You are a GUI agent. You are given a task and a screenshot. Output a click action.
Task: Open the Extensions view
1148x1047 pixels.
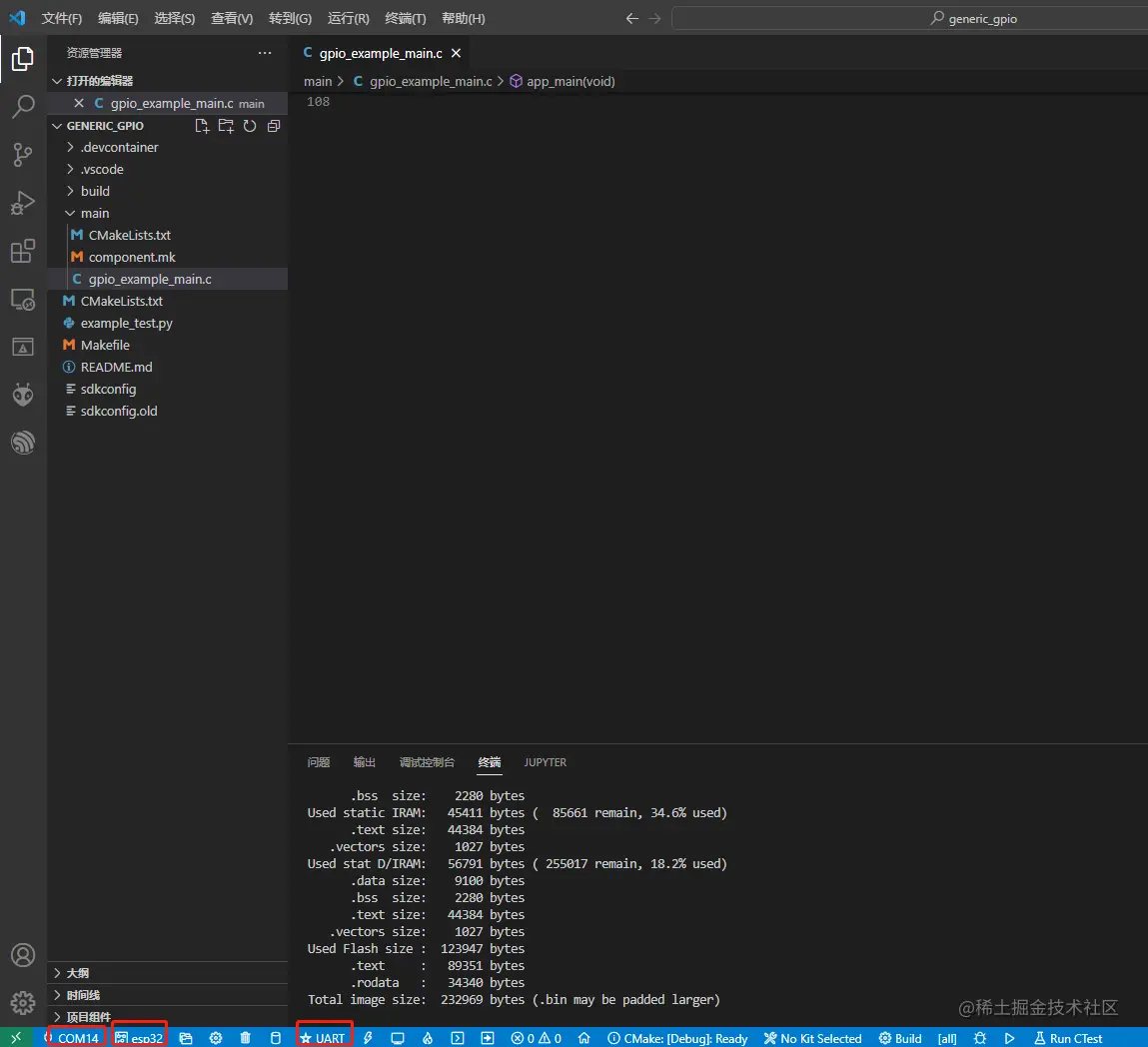coord(23,251)
